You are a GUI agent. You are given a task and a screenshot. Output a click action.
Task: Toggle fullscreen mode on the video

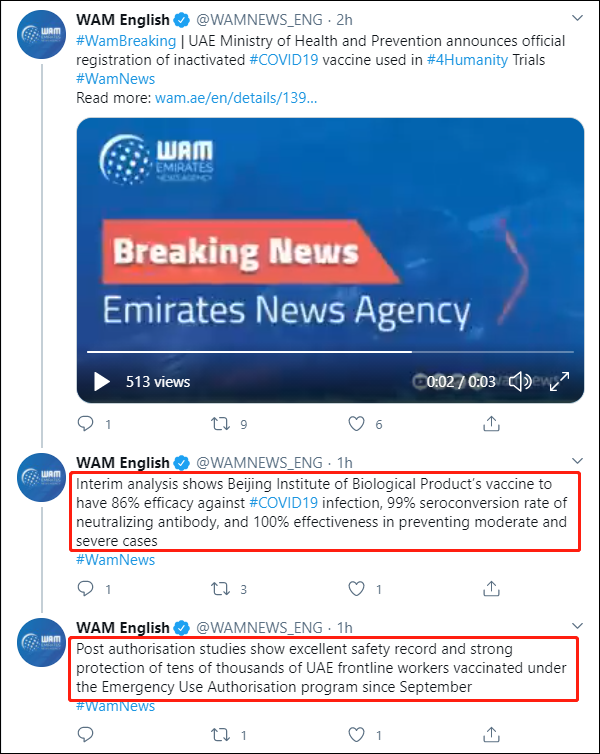coord(559,381)
